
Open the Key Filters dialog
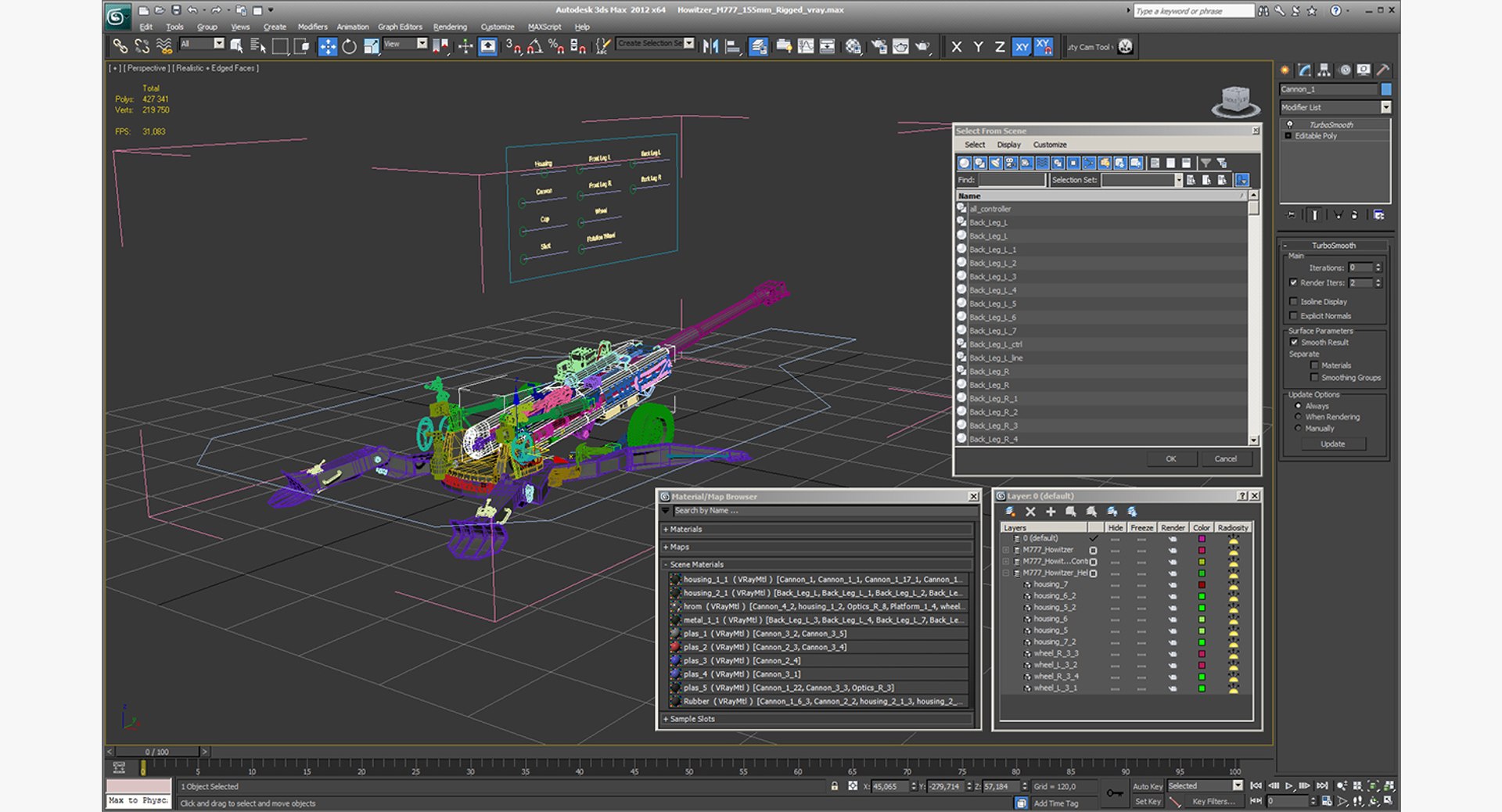(1213, 802)
